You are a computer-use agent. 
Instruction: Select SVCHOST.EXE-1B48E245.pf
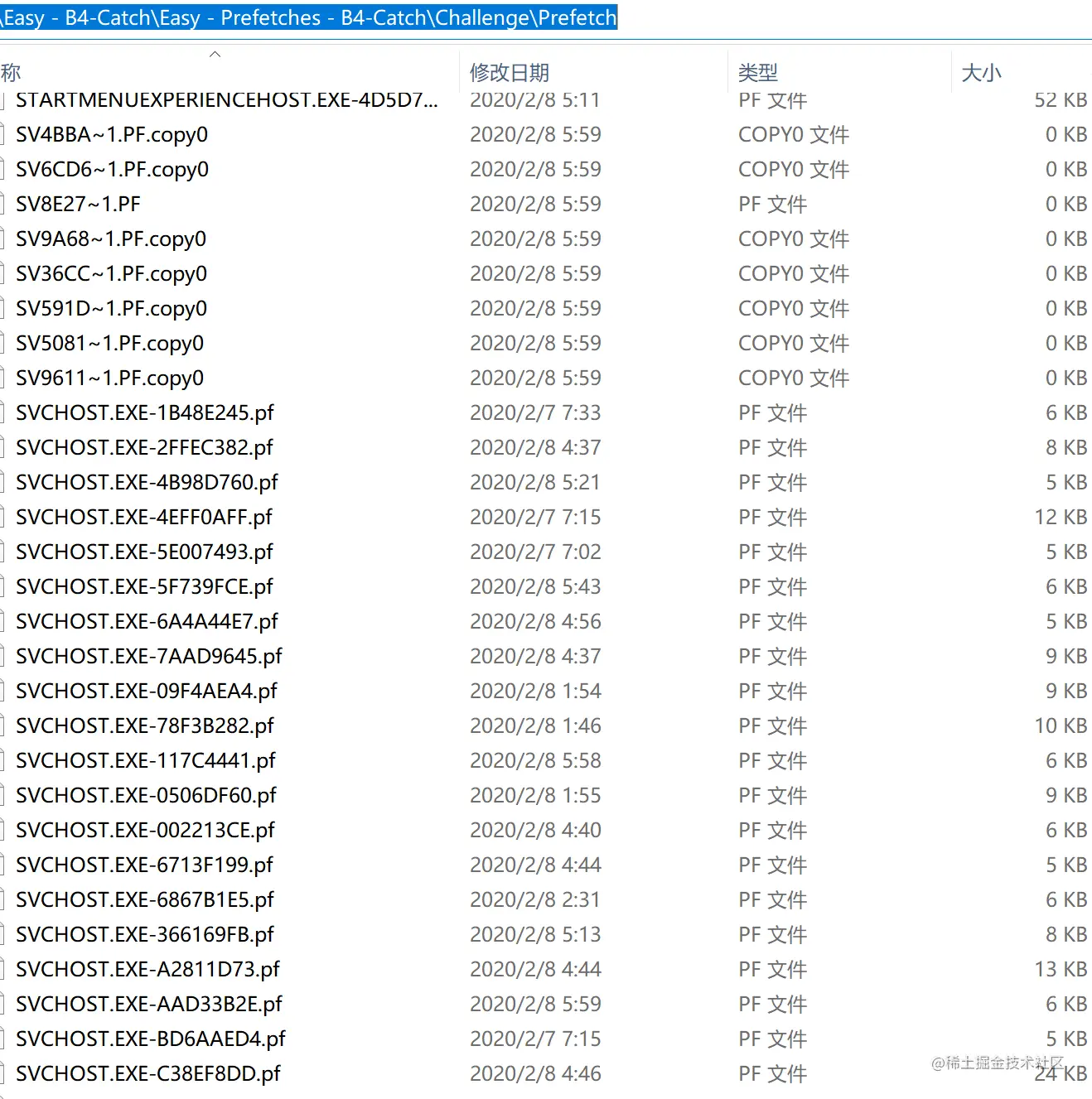point(144,413)
